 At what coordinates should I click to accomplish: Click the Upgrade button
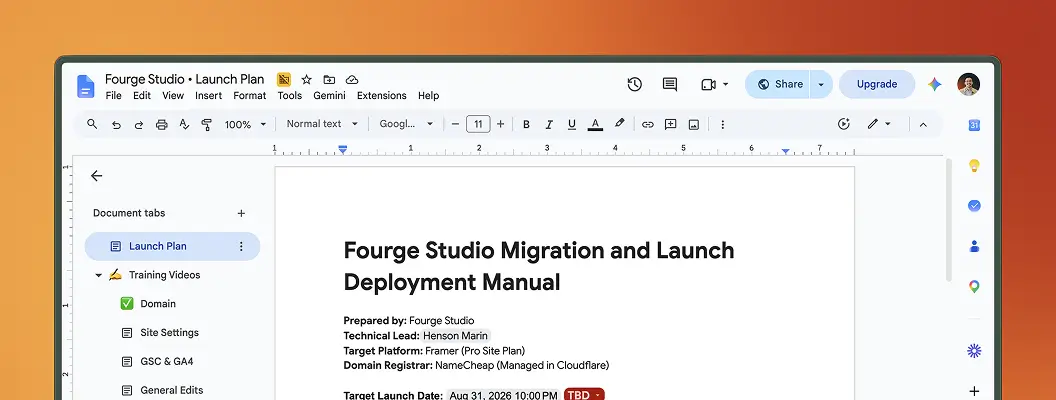(x=877, y=84)
